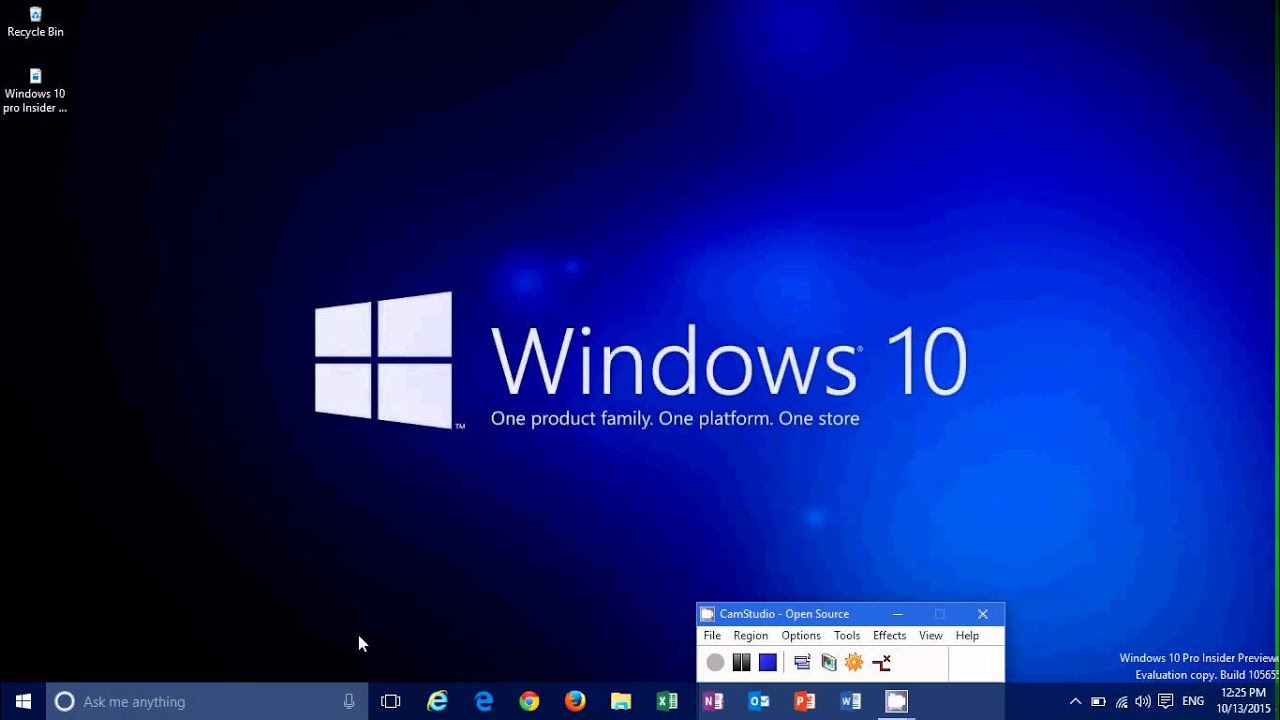
Task: Close the CamStudio window
Action: [983, 614]
